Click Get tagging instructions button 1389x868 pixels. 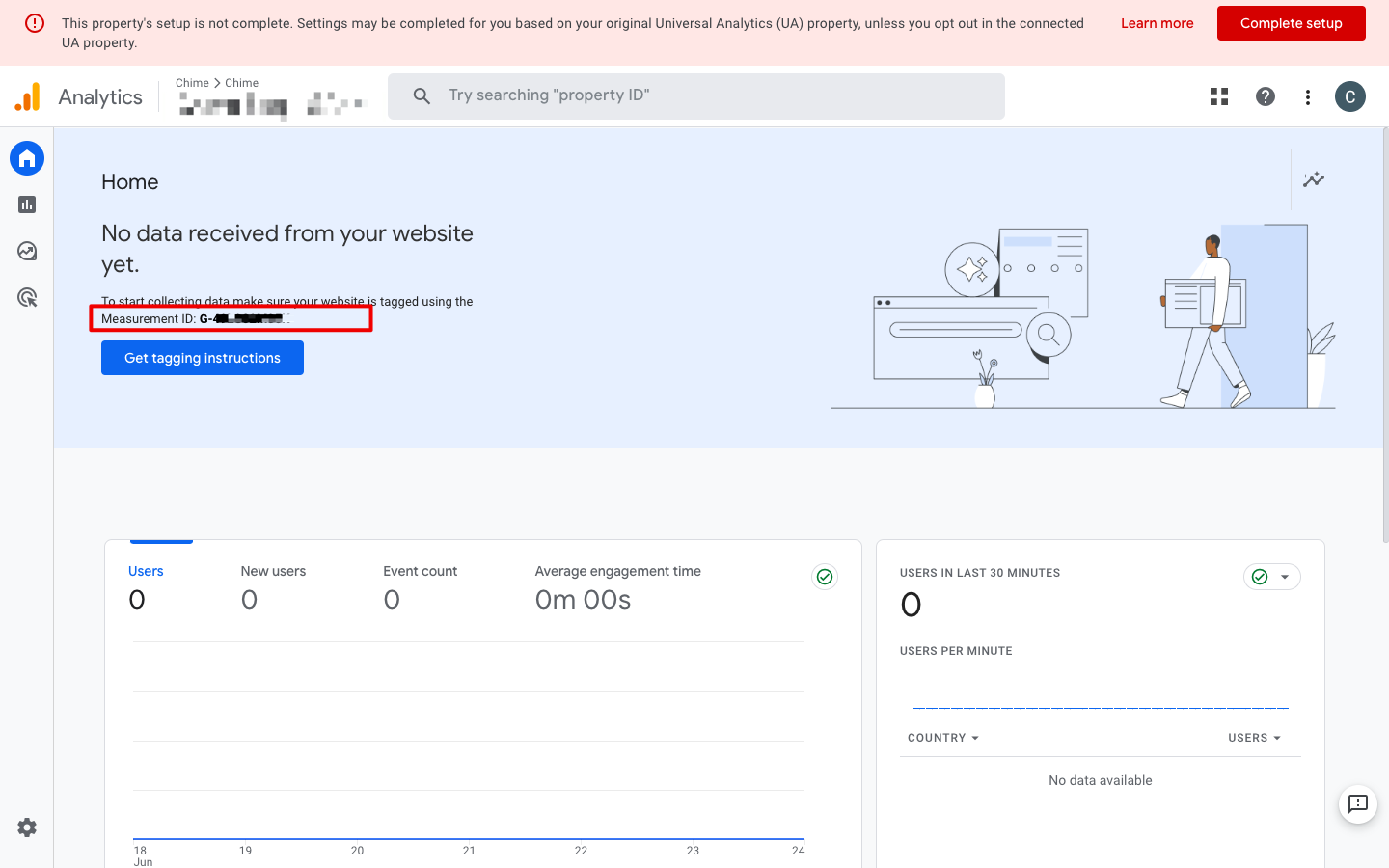click(203, 358)
